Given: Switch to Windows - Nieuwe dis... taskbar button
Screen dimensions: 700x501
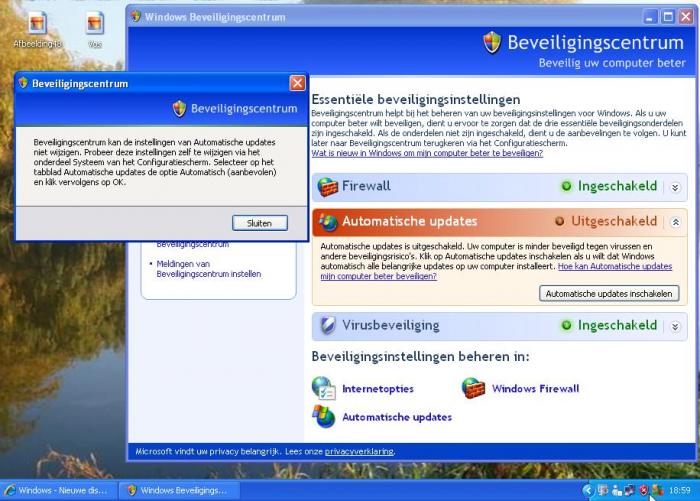Looking at the screenshot, I should [59, 490].
